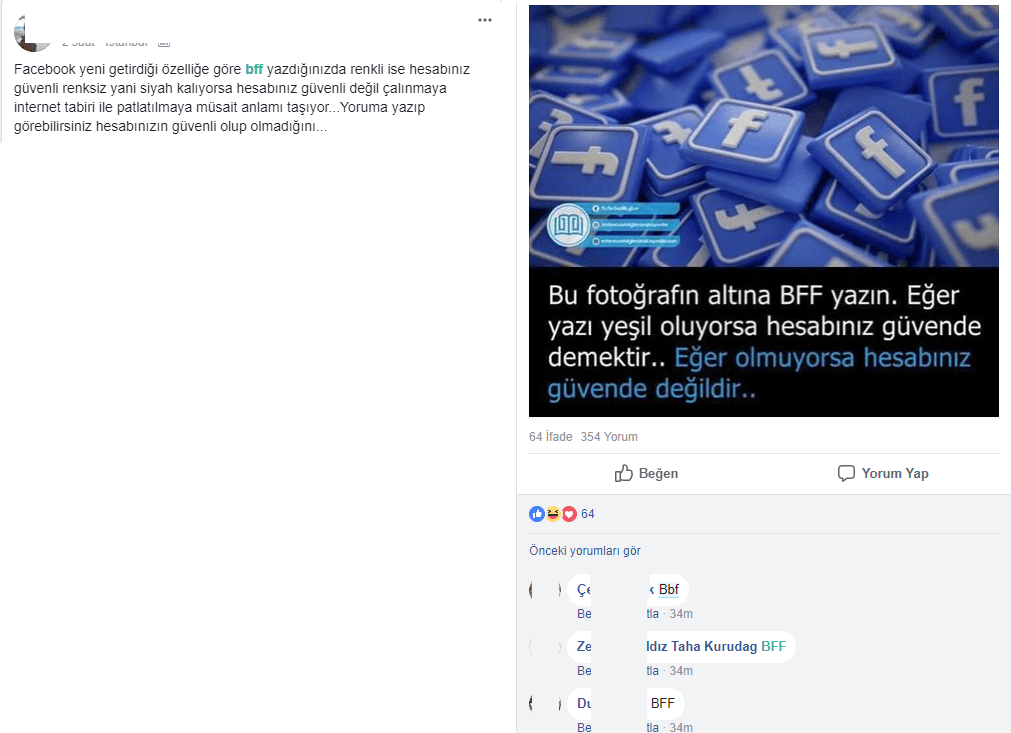Screen dimensions: 1011x733
Task: Click the green BFF text in comment
Action: point(774,646)
